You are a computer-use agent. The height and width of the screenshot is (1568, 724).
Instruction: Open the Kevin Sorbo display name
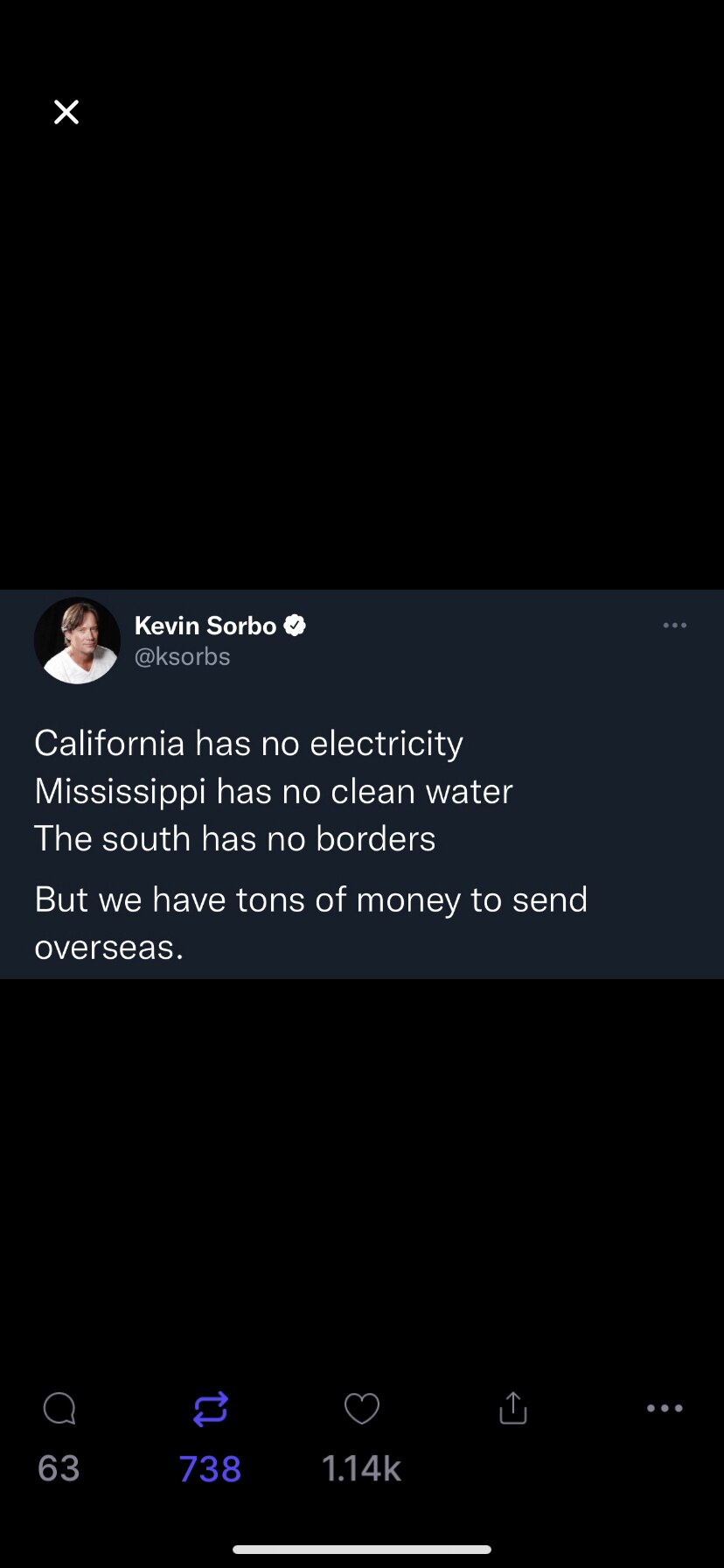(x=205, y=626)
